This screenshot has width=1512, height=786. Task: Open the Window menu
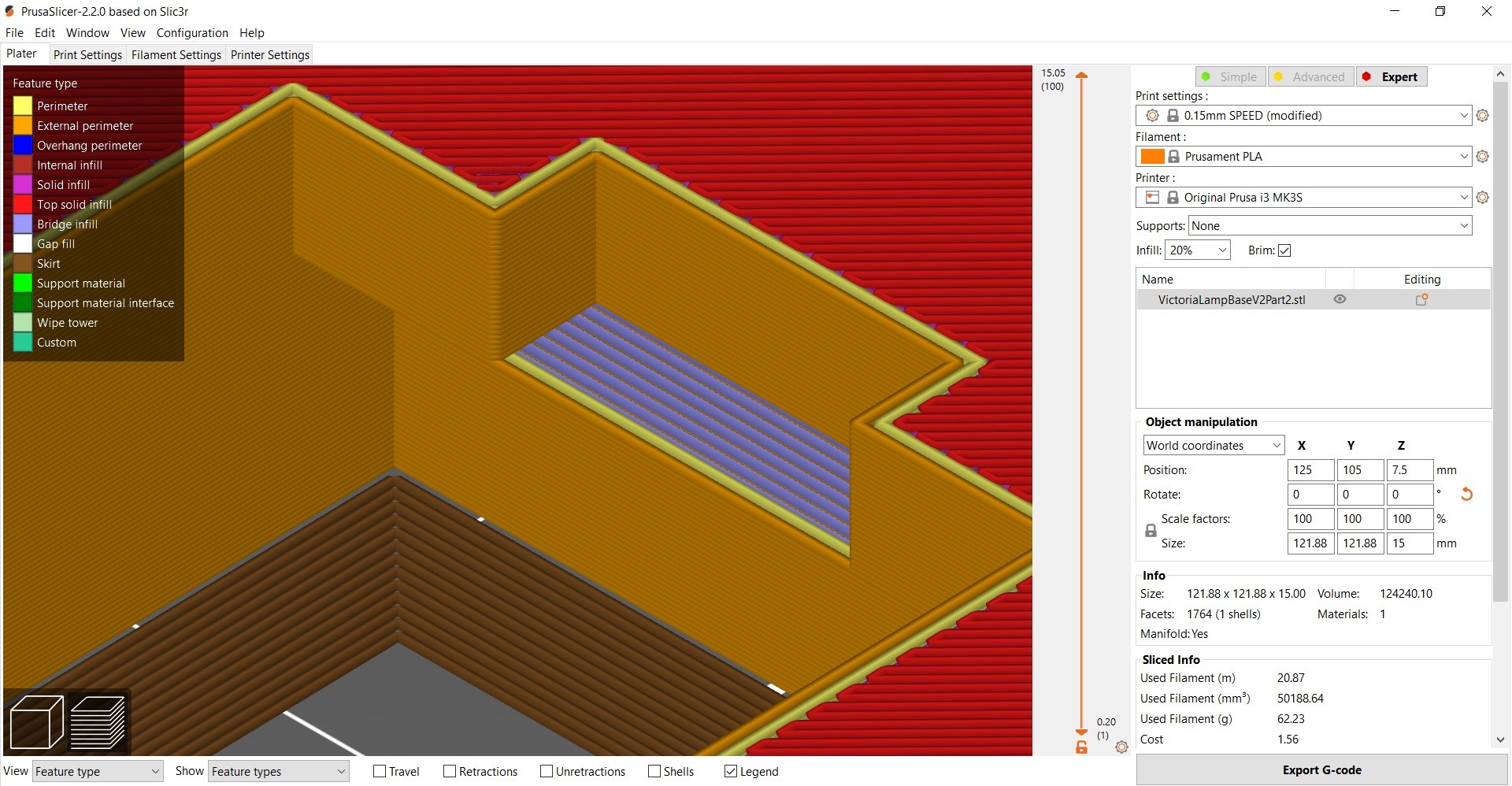(x=87, y=32)
